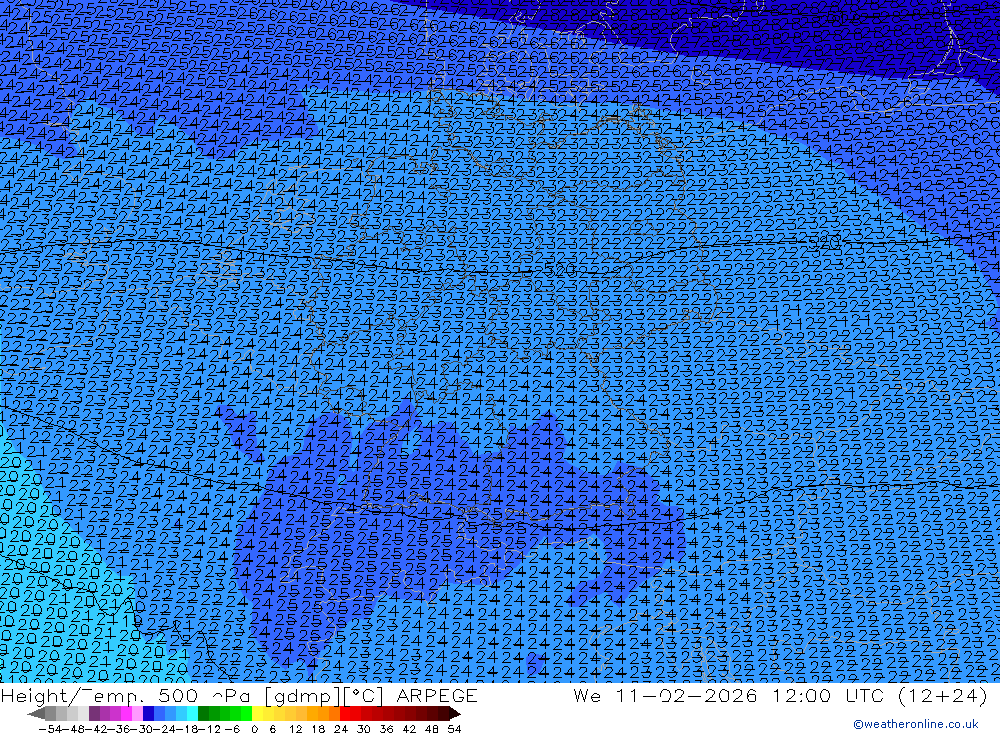The image size is (1000, 733).
Task: Click the orange 18 legend swatch
Action: pyautogui.click(x=323, y=713)
